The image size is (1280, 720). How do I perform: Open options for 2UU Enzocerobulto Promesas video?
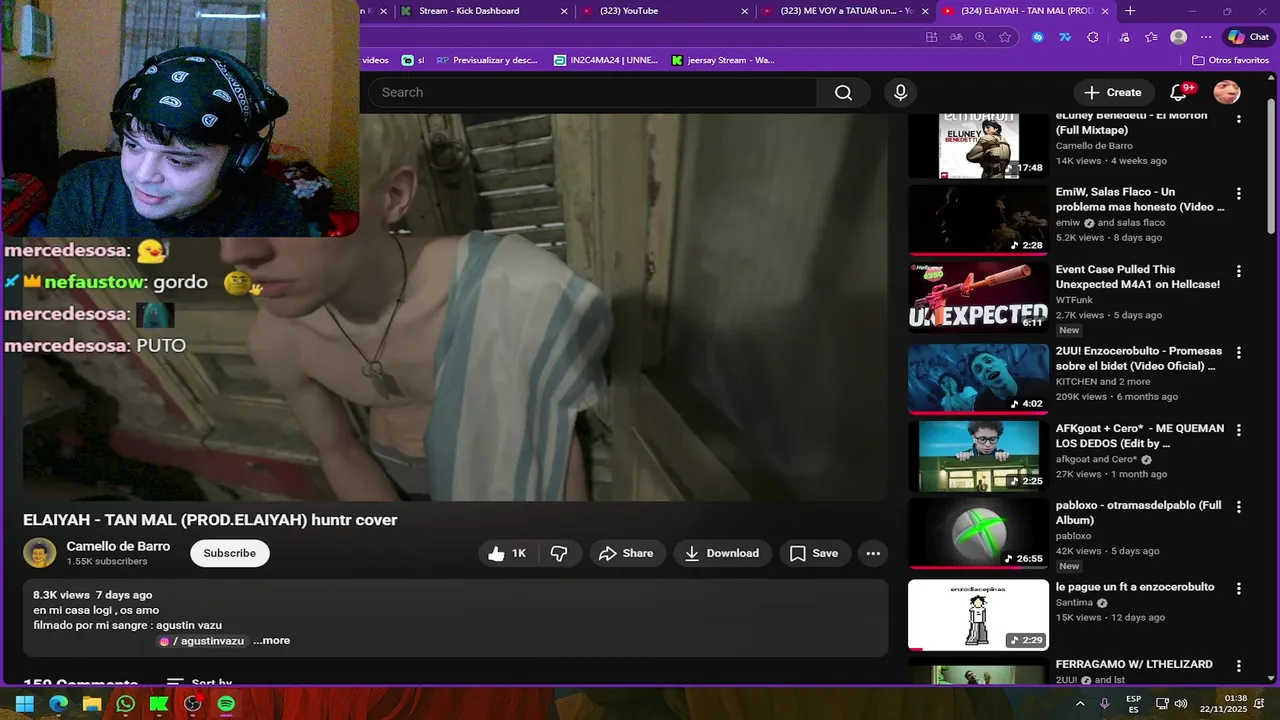pos(1239,353)
